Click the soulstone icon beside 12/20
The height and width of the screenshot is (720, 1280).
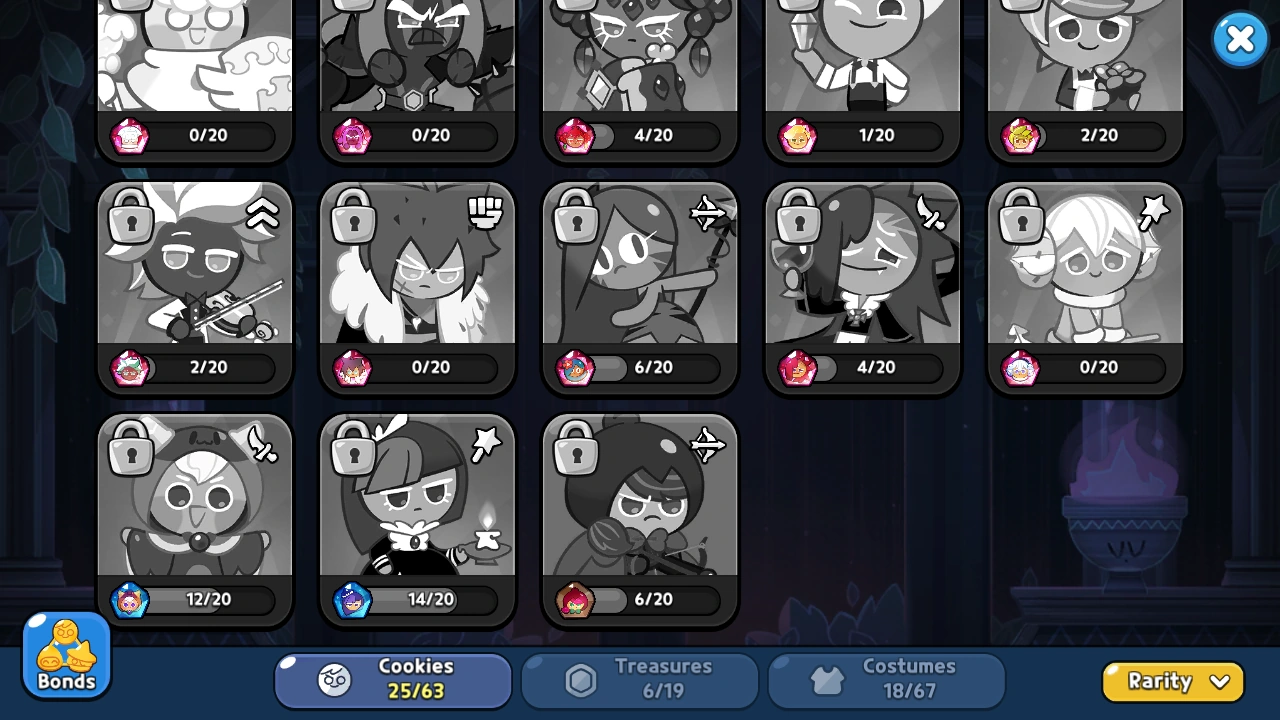130,600
